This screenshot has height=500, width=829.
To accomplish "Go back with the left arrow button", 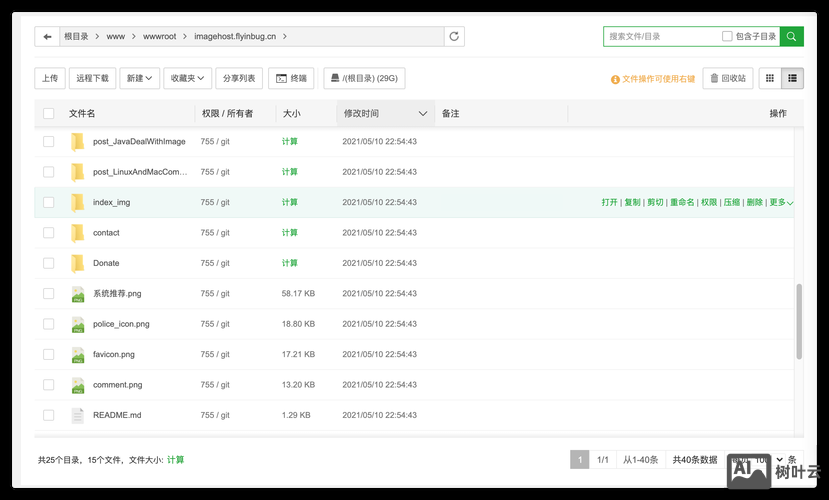I will tap(47, 36).
